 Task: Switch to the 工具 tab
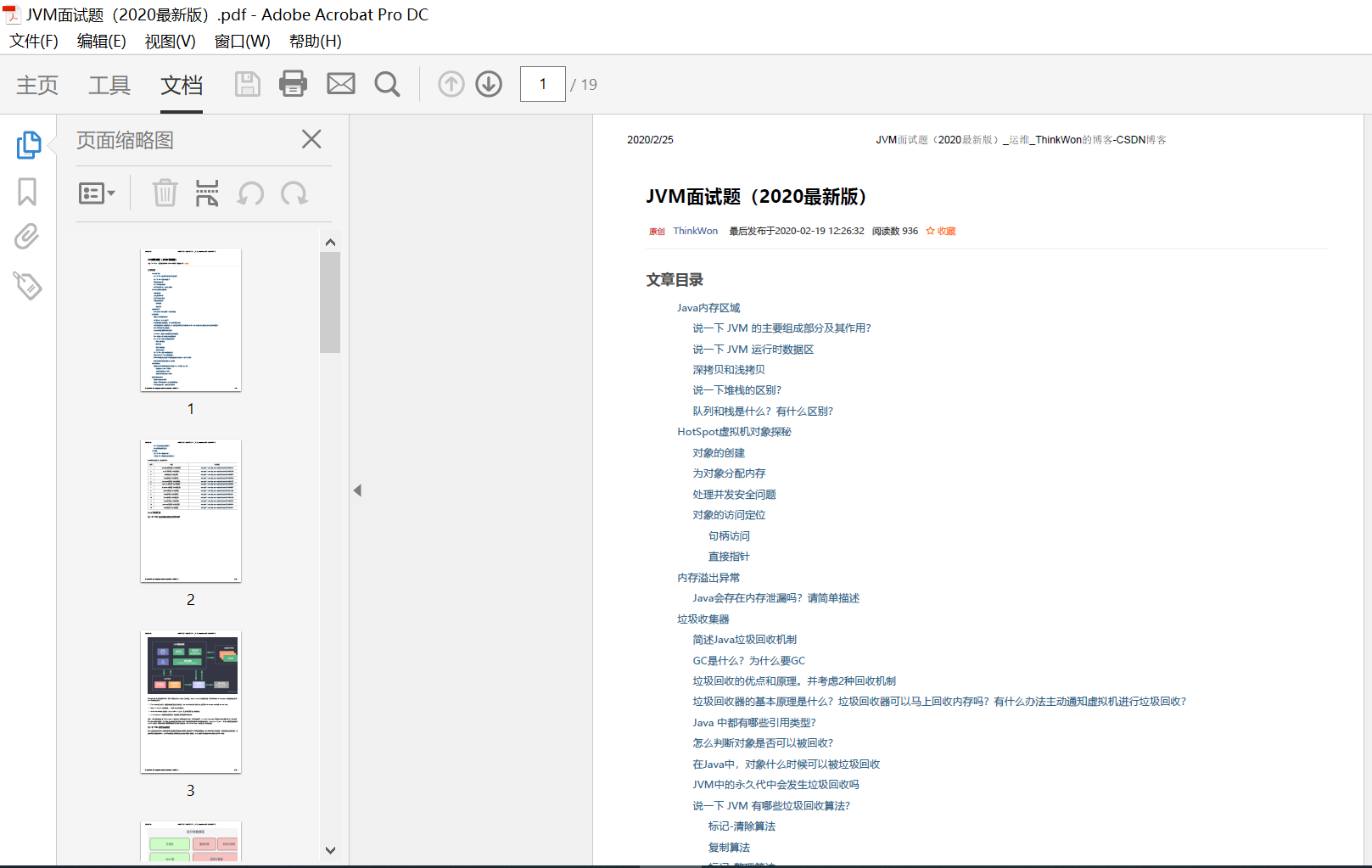pyautogui.click(x=109, y=85)
